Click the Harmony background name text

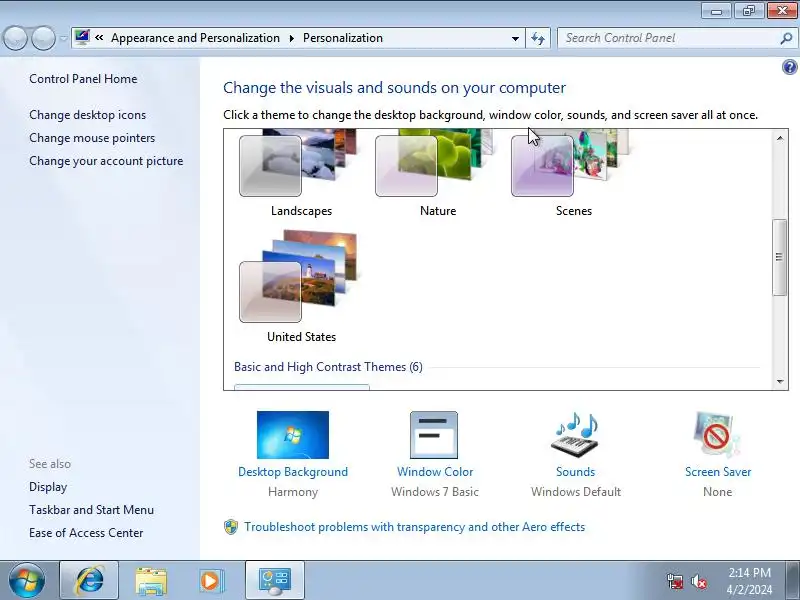point(293,492)
